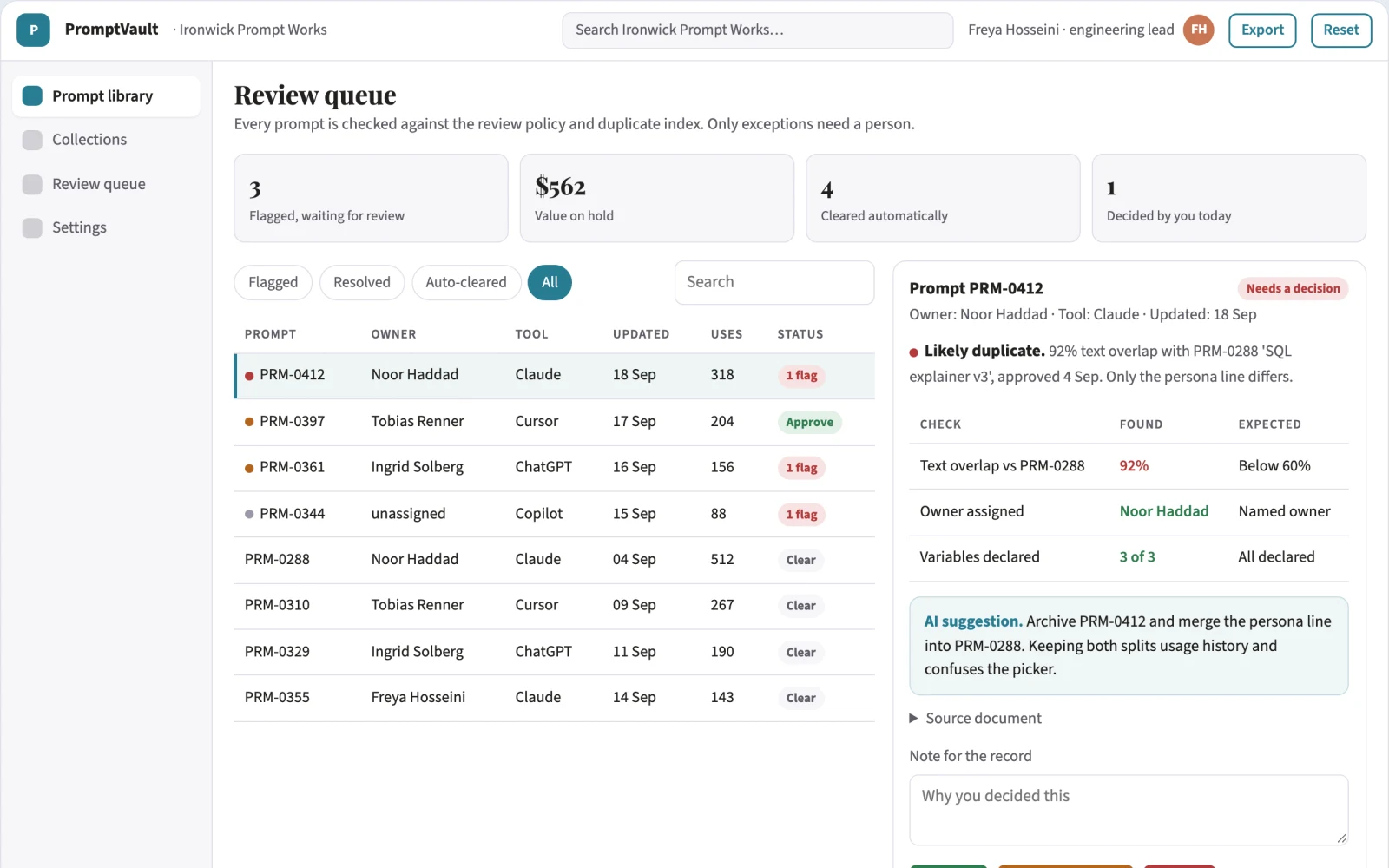Click the grey dot beside PRM-0344

pyautogui.click(x=249, y=514)
